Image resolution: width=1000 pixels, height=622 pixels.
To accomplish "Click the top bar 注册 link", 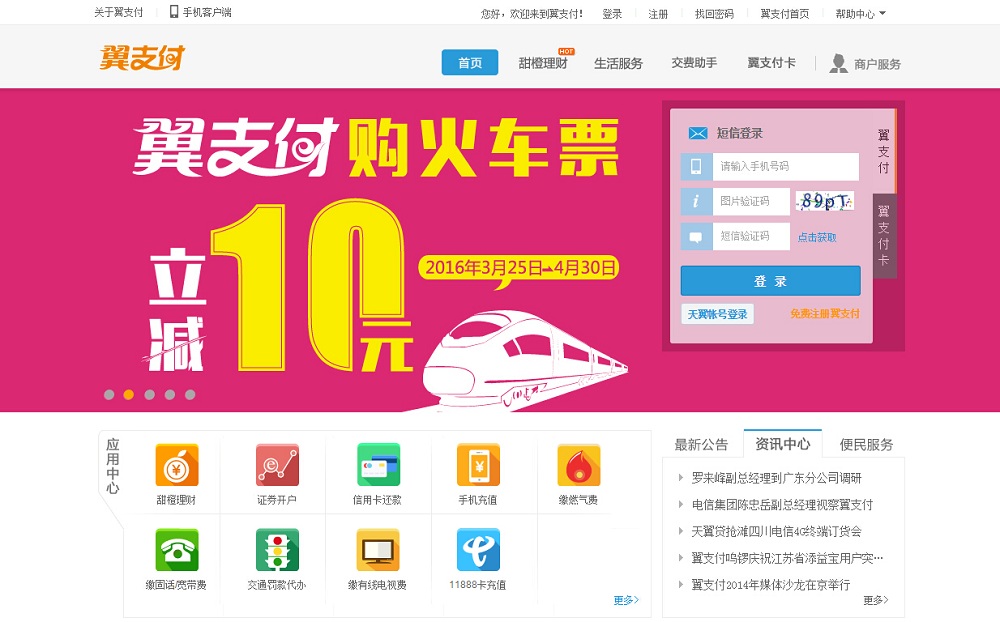I will pyautogui.click(x=658, y=13).
